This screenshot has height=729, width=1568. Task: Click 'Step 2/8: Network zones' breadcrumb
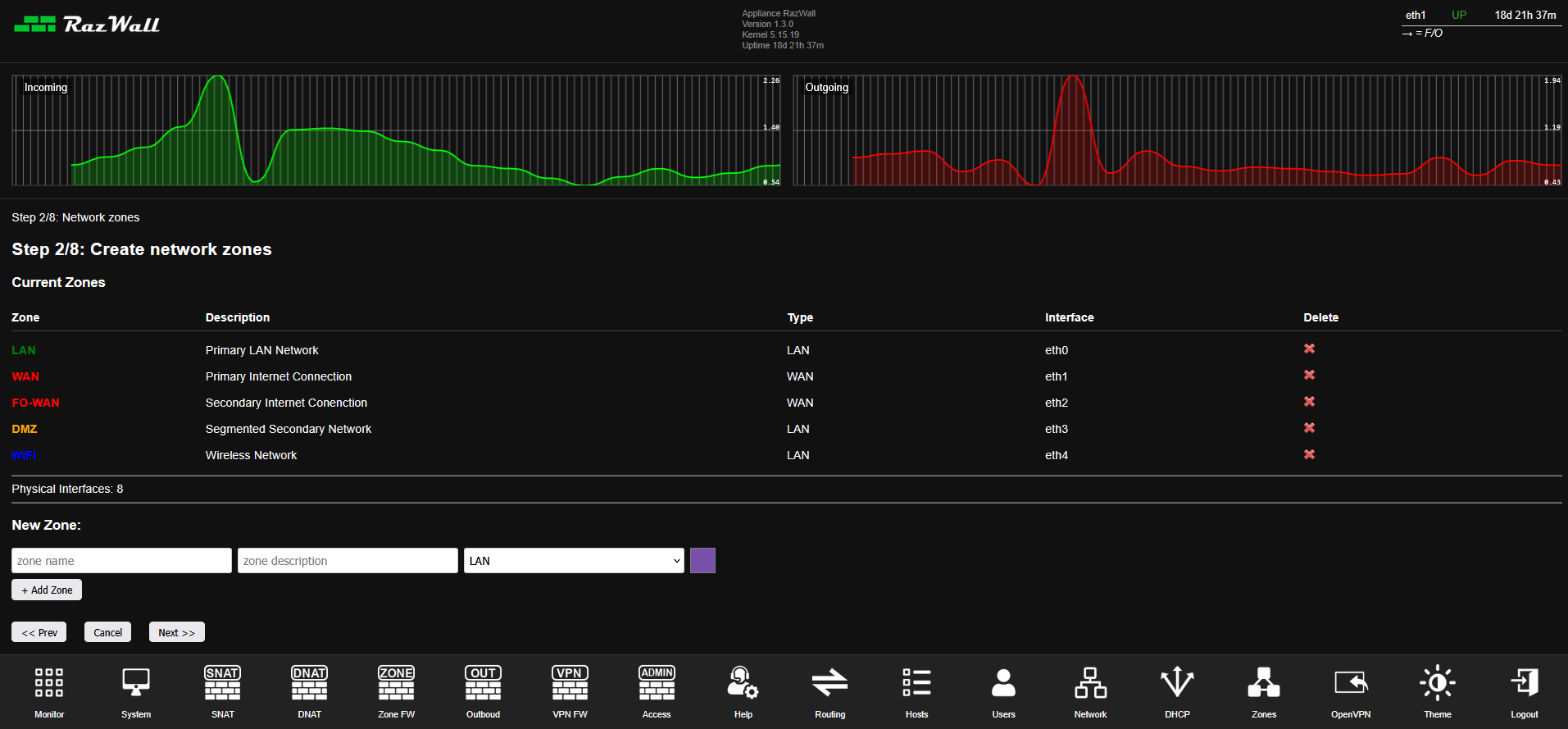pyautogui.click(x=75, y=217)
